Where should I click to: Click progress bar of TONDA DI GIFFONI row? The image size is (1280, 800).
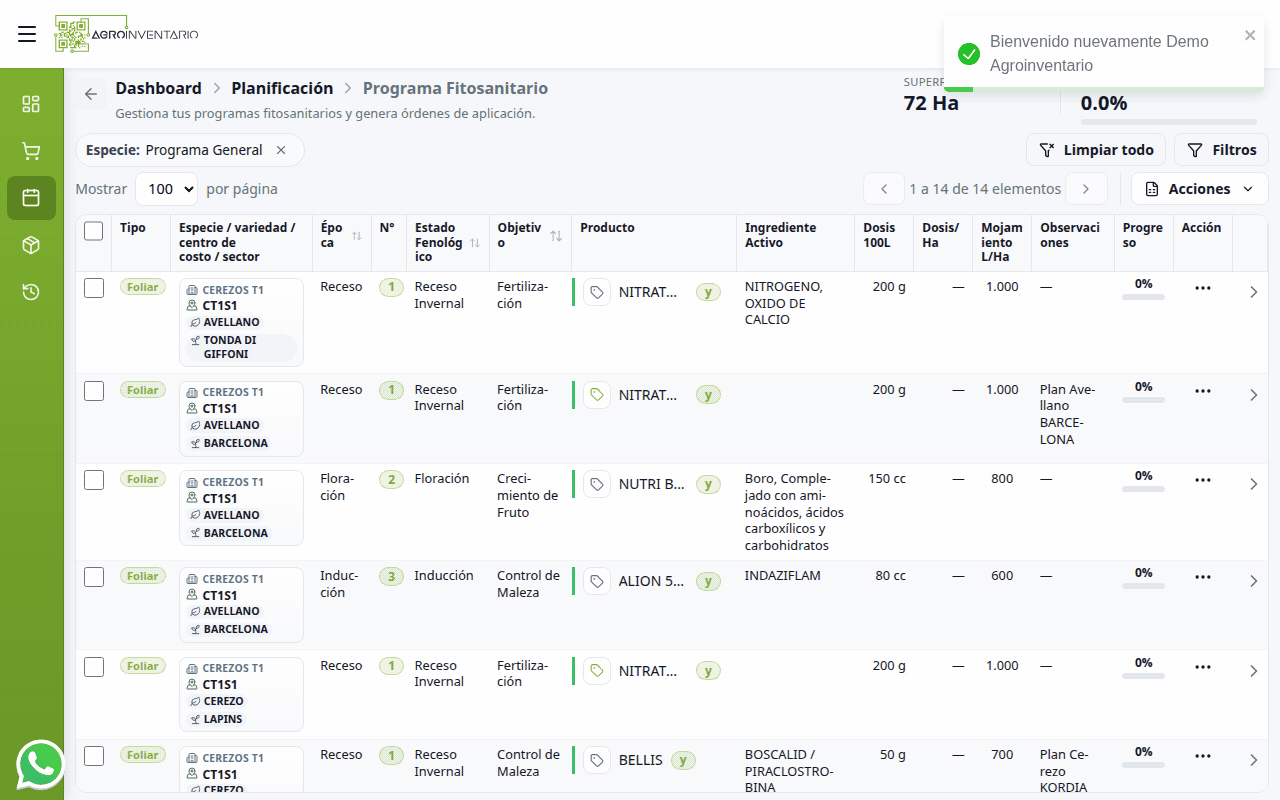[x=1143, y=297]
